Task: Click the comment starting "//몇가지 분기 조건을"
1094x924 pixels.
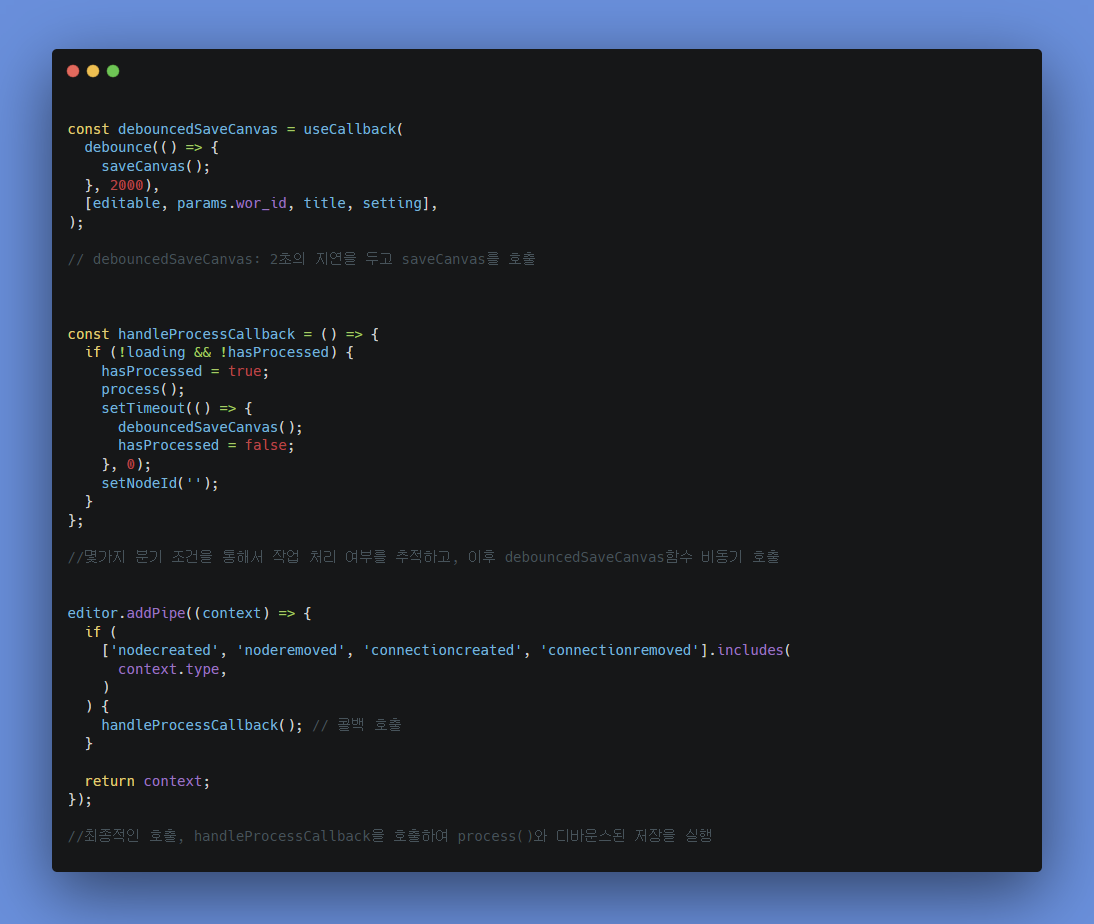Action: (x=424, y=557)
